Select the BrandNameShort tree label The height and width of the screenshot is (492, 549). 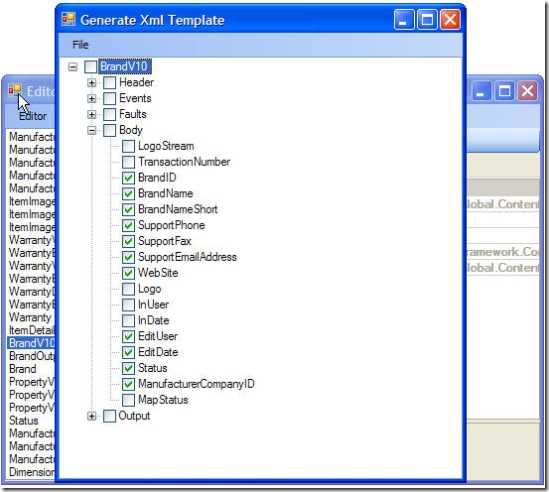(x=178, y=209)
